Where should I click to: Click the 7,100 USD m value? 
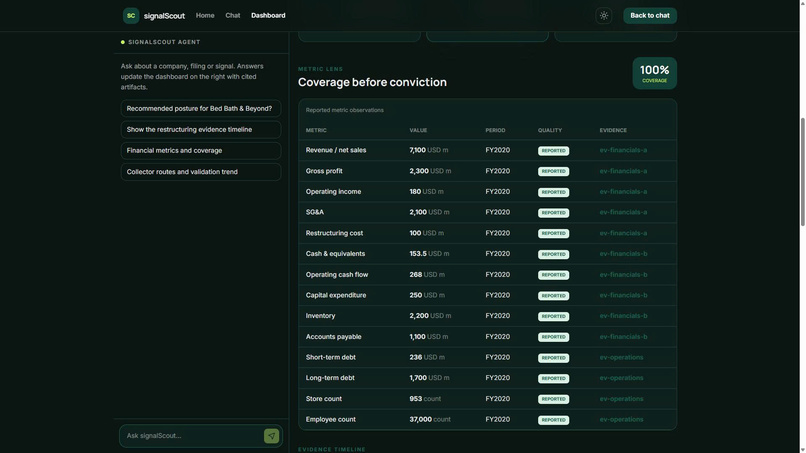(429, 150)
